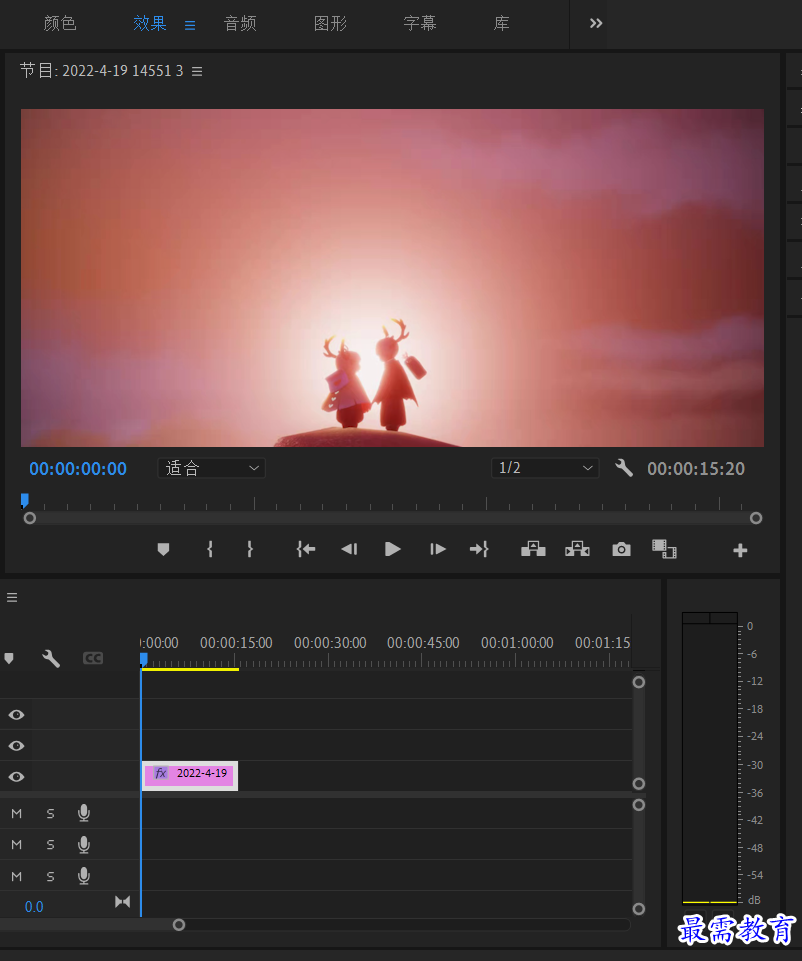Toggle visibility of the top video track
Screen dimensions: 802x961
coord(17,715)
